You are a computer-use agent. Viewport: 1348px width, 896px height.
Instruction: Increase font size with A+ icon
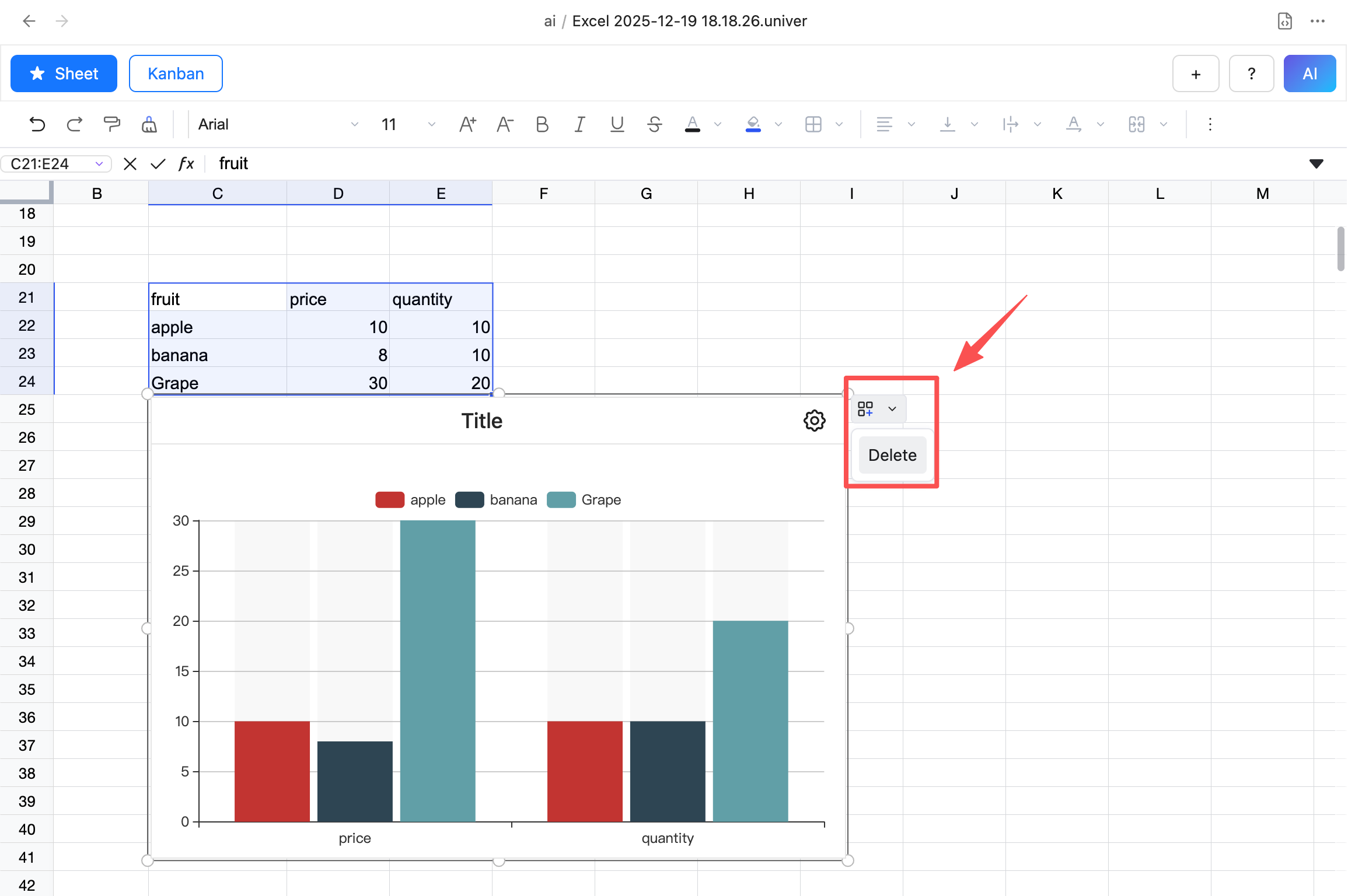[467, 124]
